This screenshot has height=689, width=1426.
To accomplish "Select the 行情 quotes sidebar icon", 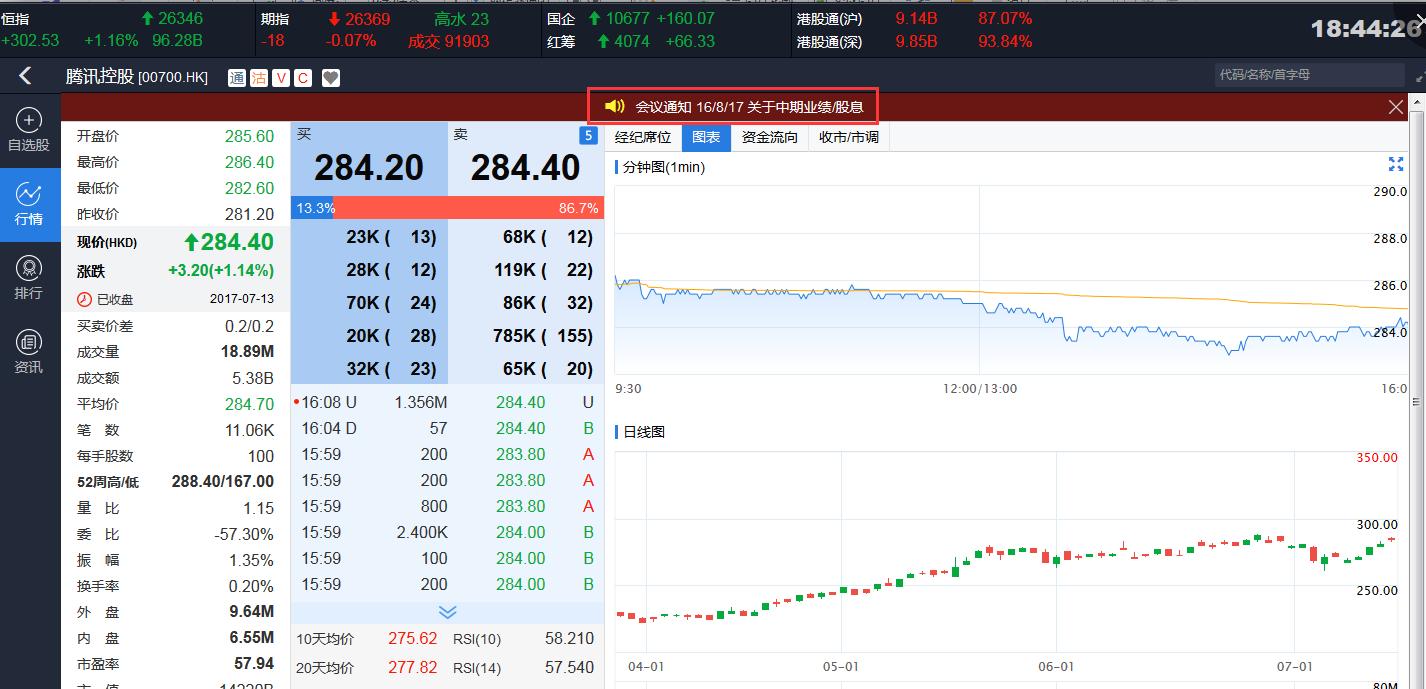I will [30, 205].
